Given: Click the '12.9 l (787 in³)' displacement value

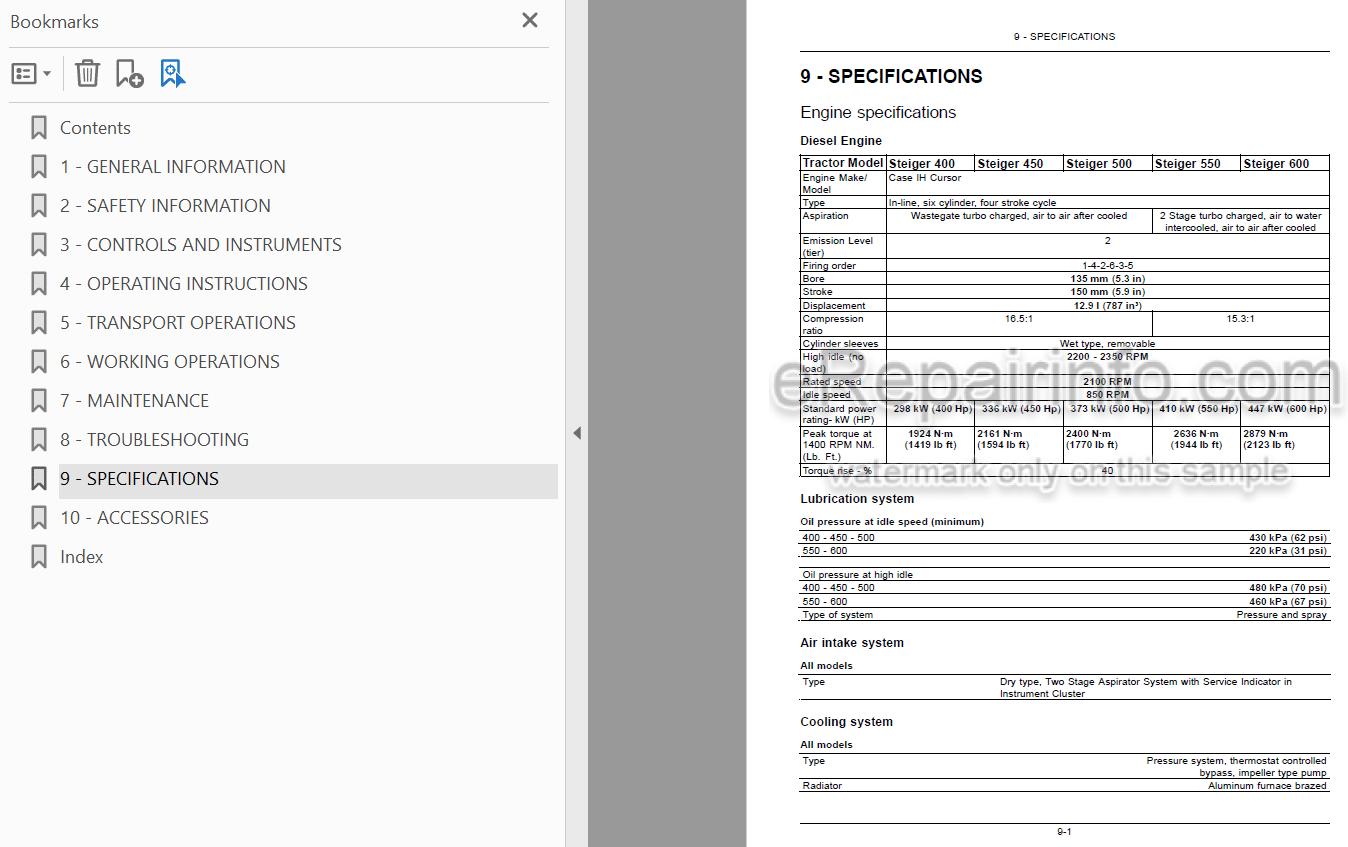Looking at the screenshot, I should pyautogui.click(x=1108, y=306).
